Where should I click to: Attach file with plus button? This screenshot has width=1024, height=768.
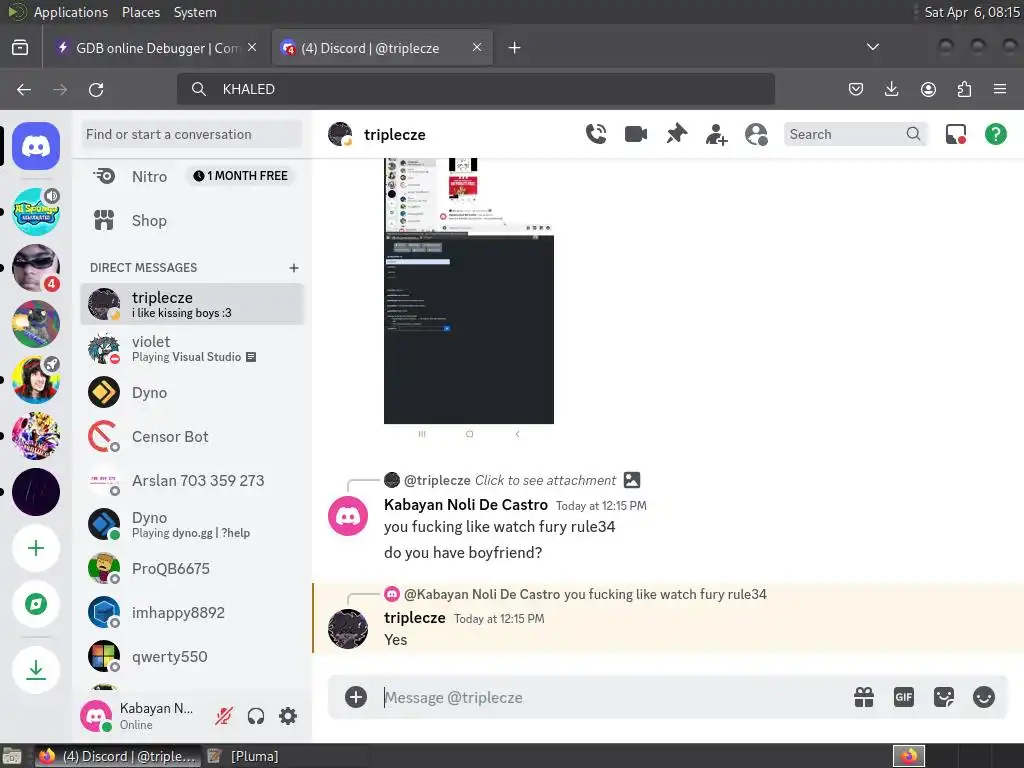pyautogui.click(x=356, y=697)
